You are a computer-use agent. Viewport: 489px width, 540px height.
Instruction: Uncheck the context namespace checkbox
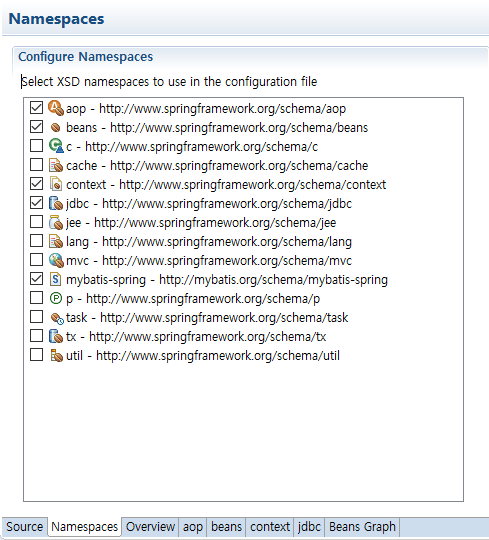click(37, 184)
